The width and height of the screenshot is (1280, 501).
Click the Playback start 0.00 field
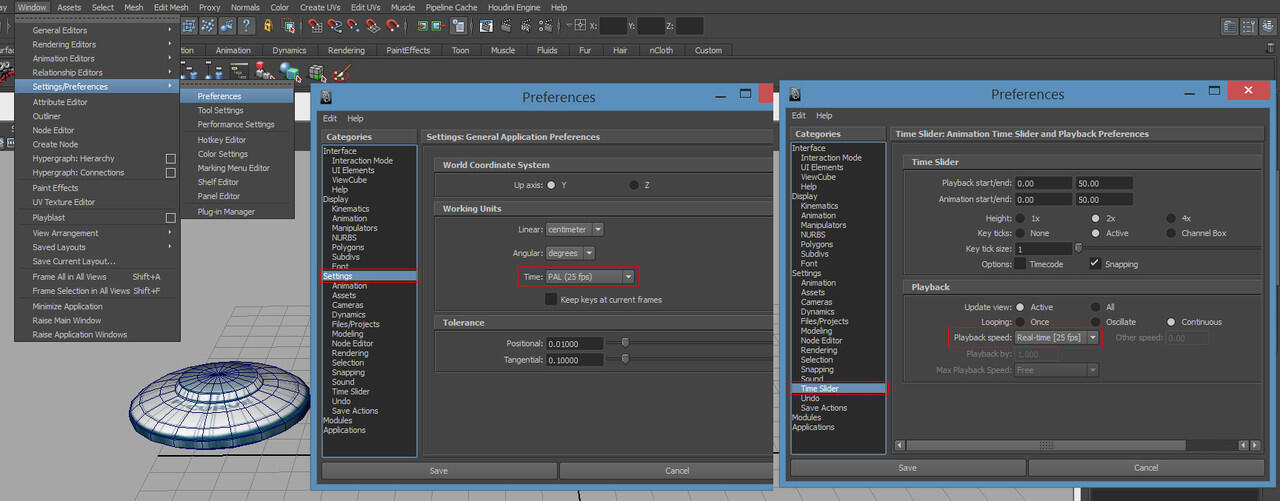(1043, 183)
